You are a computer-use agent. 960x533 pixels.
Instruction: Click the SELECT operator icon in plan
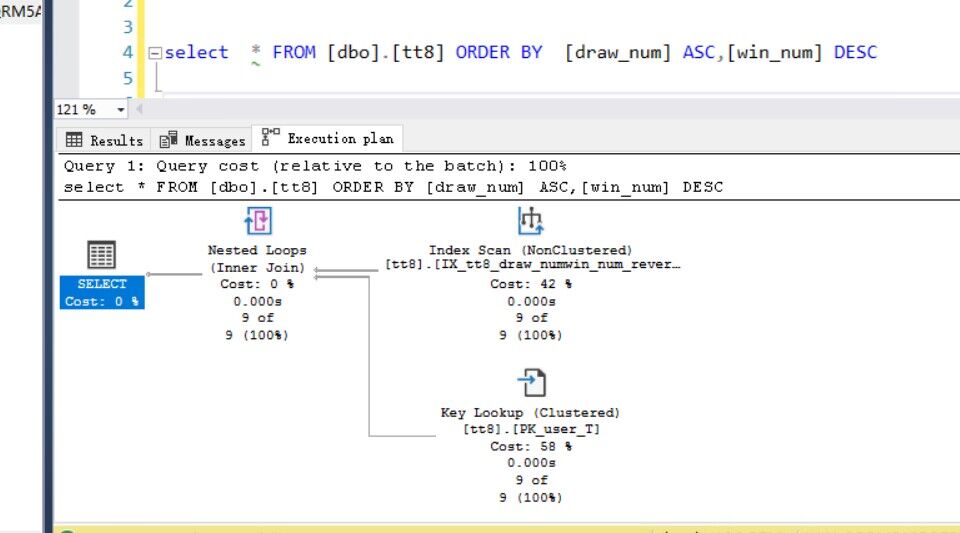point(101,255)
